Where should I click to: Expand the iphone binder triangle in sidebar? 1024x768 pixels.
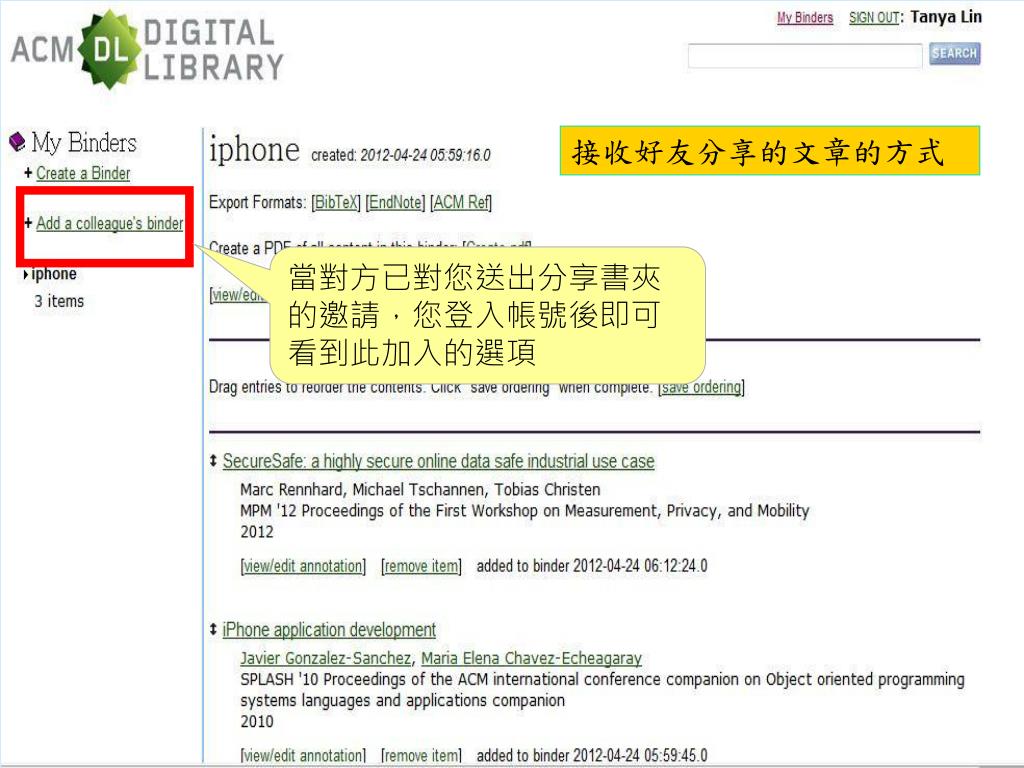[25, 275]
